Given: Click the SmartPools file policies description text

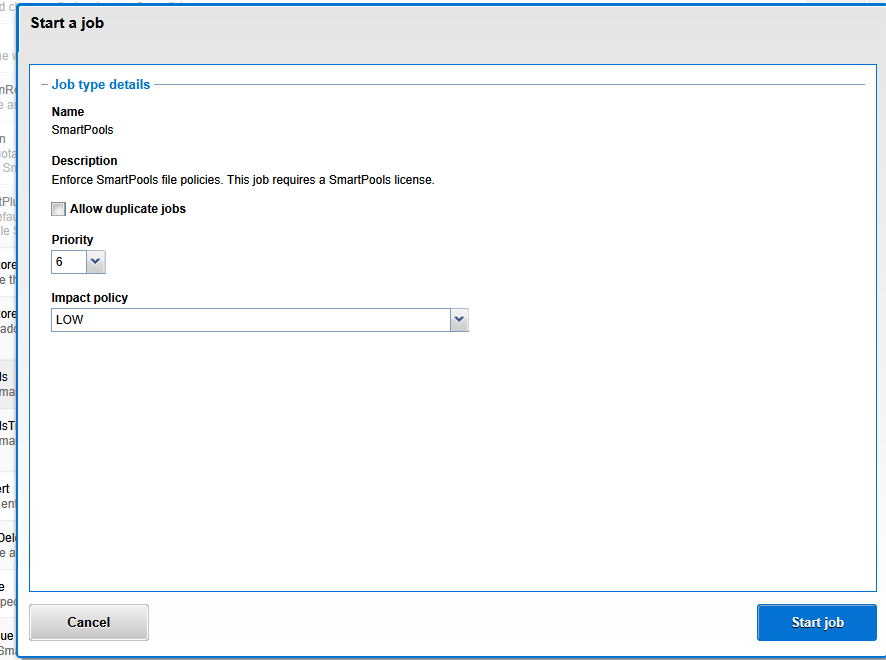Looking at the screenshot, I should (243, 180).
